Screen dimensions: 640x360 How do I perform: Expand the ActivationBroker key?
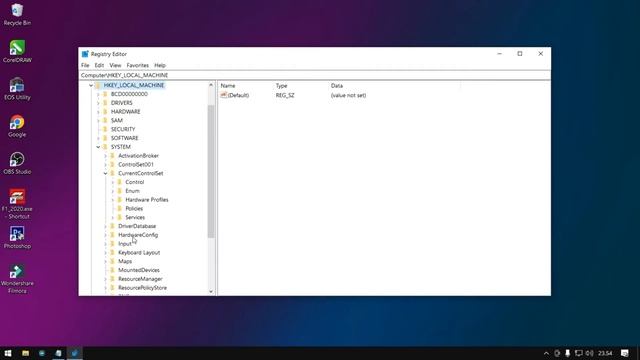pos(105,156)
